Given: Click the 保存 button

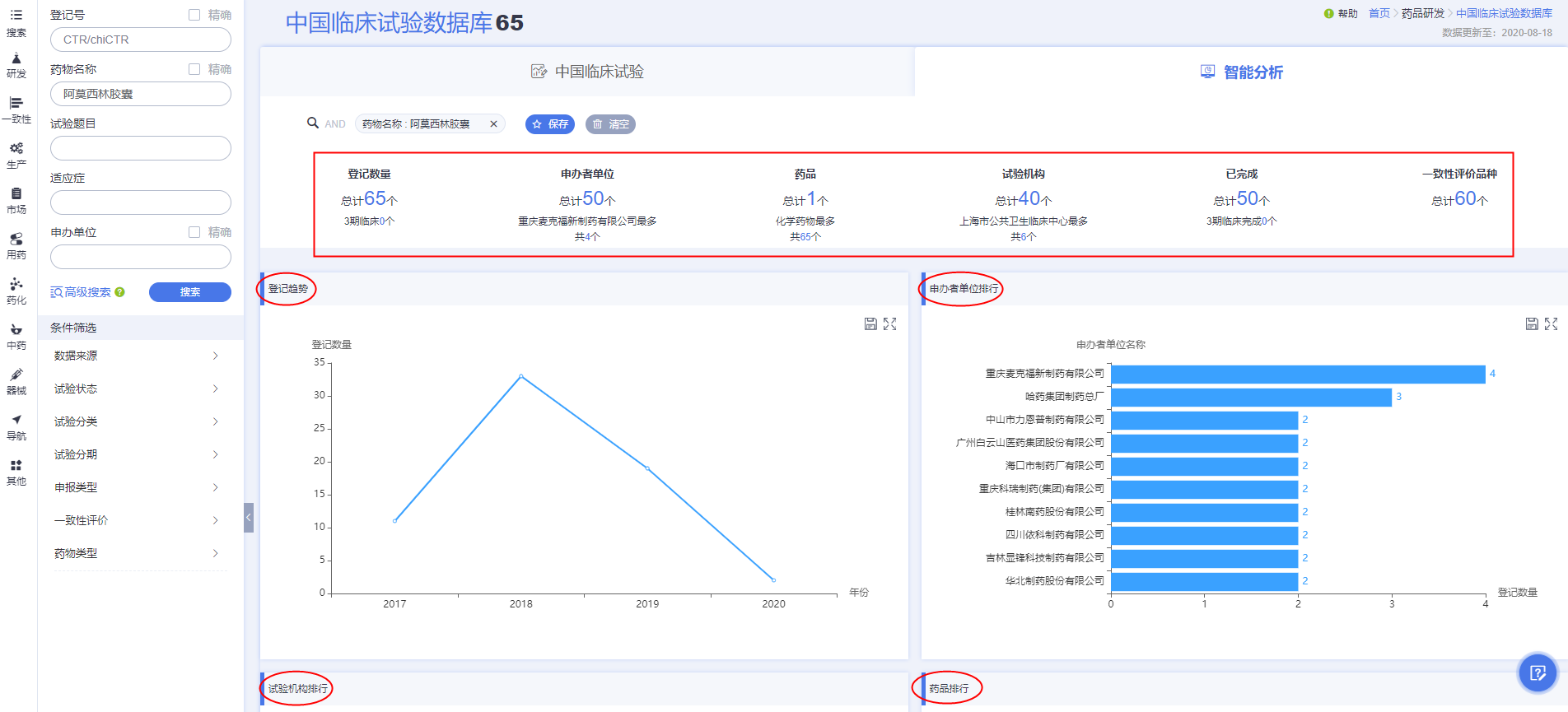Looking at the screenshot, I should pyautogui.click(x=550, y=124).
